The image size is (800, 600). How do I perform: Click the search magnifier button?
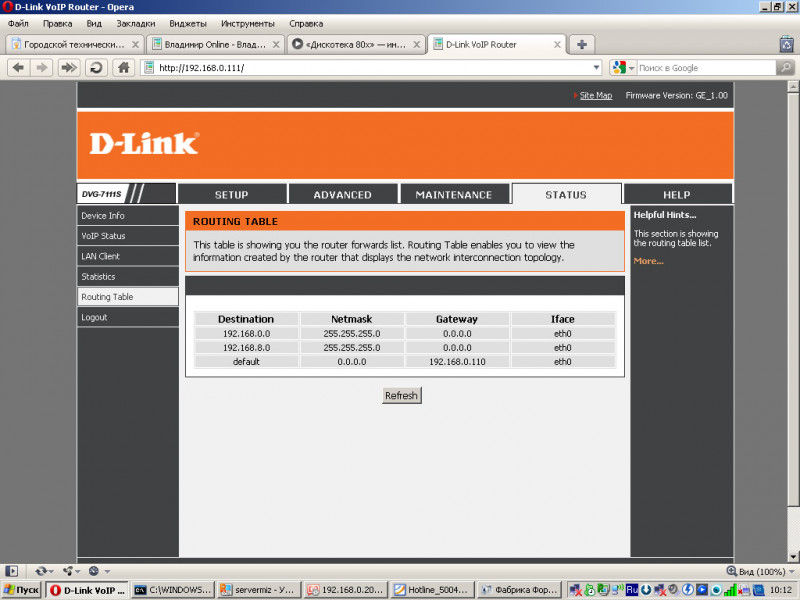785,67
